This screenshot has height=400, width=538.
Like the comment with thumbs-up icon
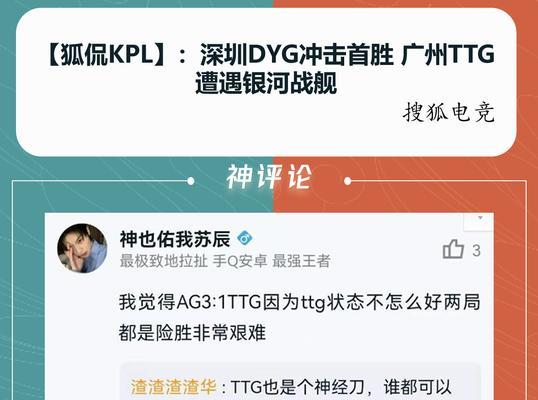(x=453, y=249)
